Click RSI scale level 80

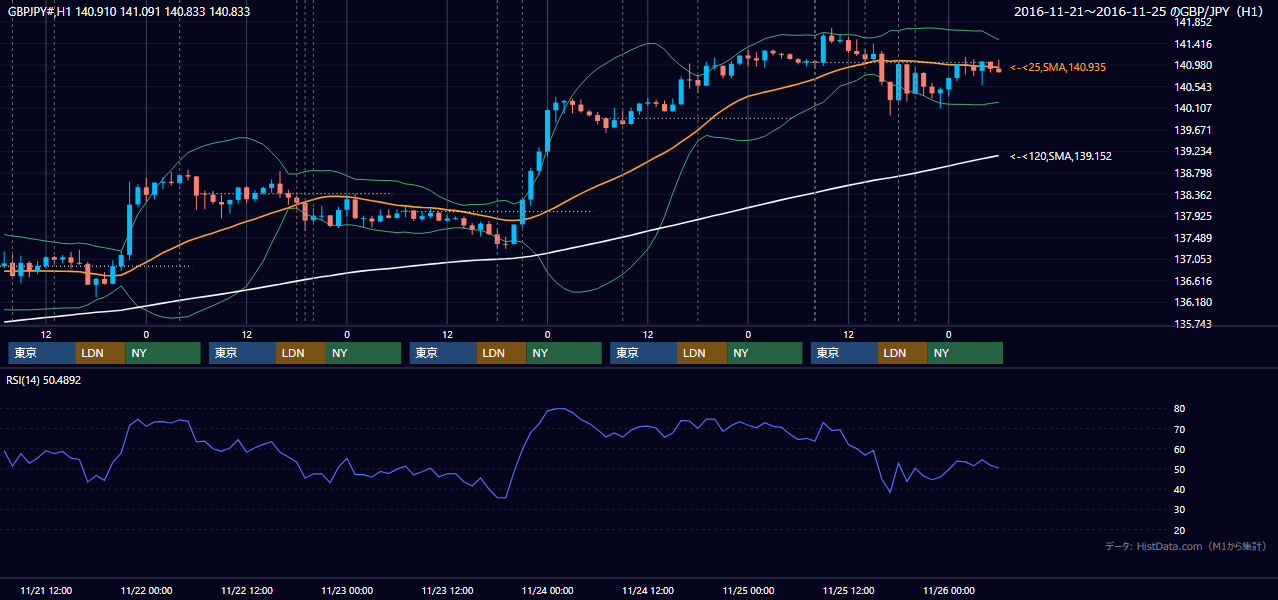[x=1180, y=409]
